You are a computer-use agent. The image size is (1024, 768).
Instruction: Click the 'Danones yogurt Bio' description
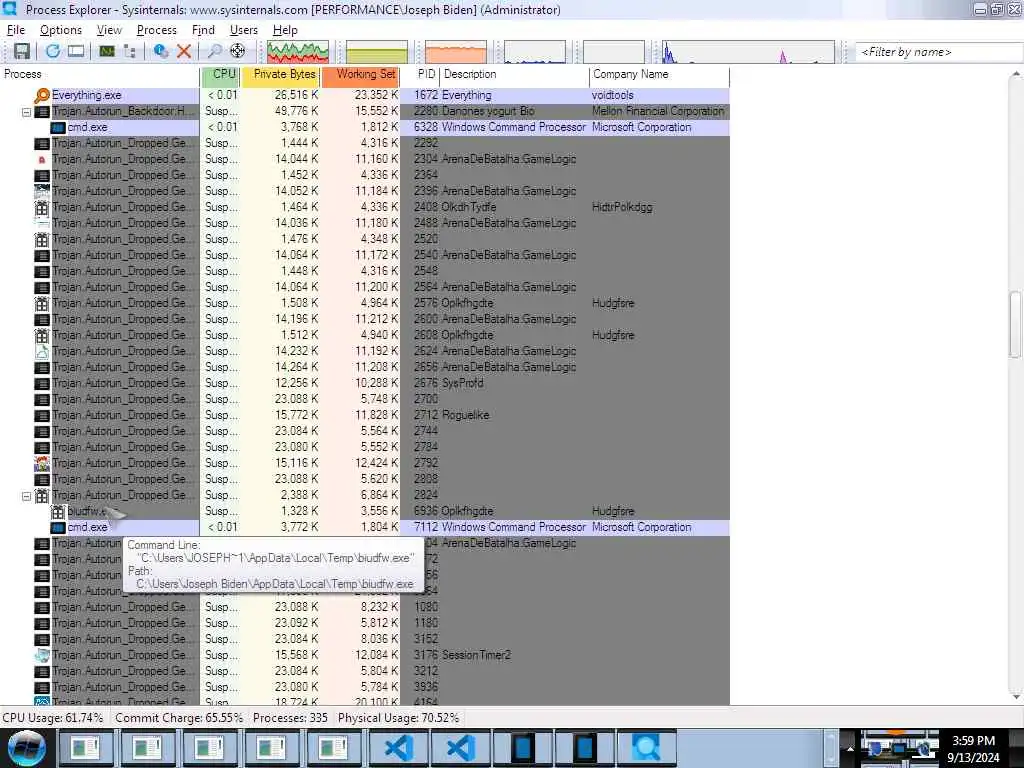(488, 112)
